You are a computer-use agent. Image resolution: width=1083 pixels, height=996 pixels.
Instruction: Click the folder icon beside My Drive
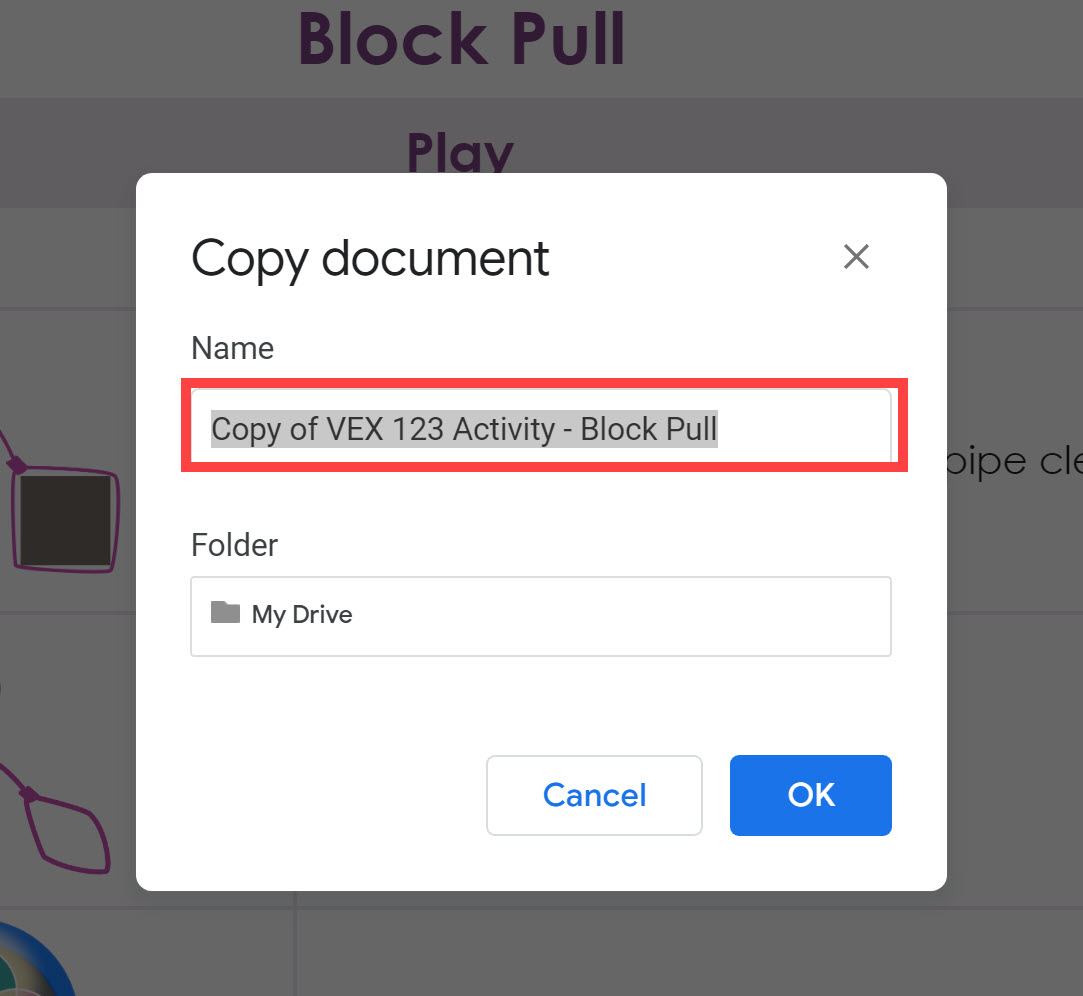pos(228,614)
